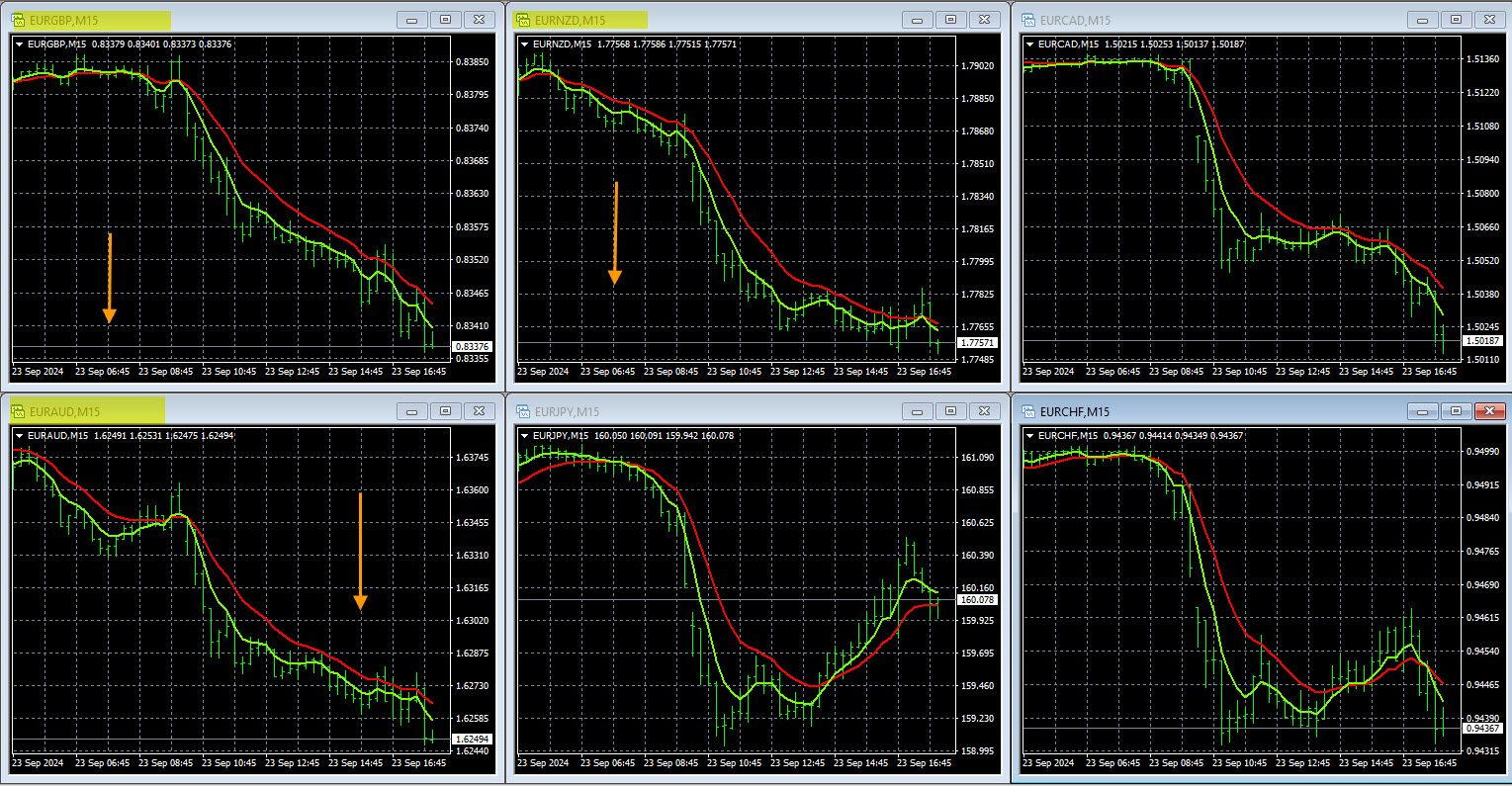This screenshot has height=786, width=1512.
Task: Maximize the EURCAD chart window
Action: tap(1456, 20)
